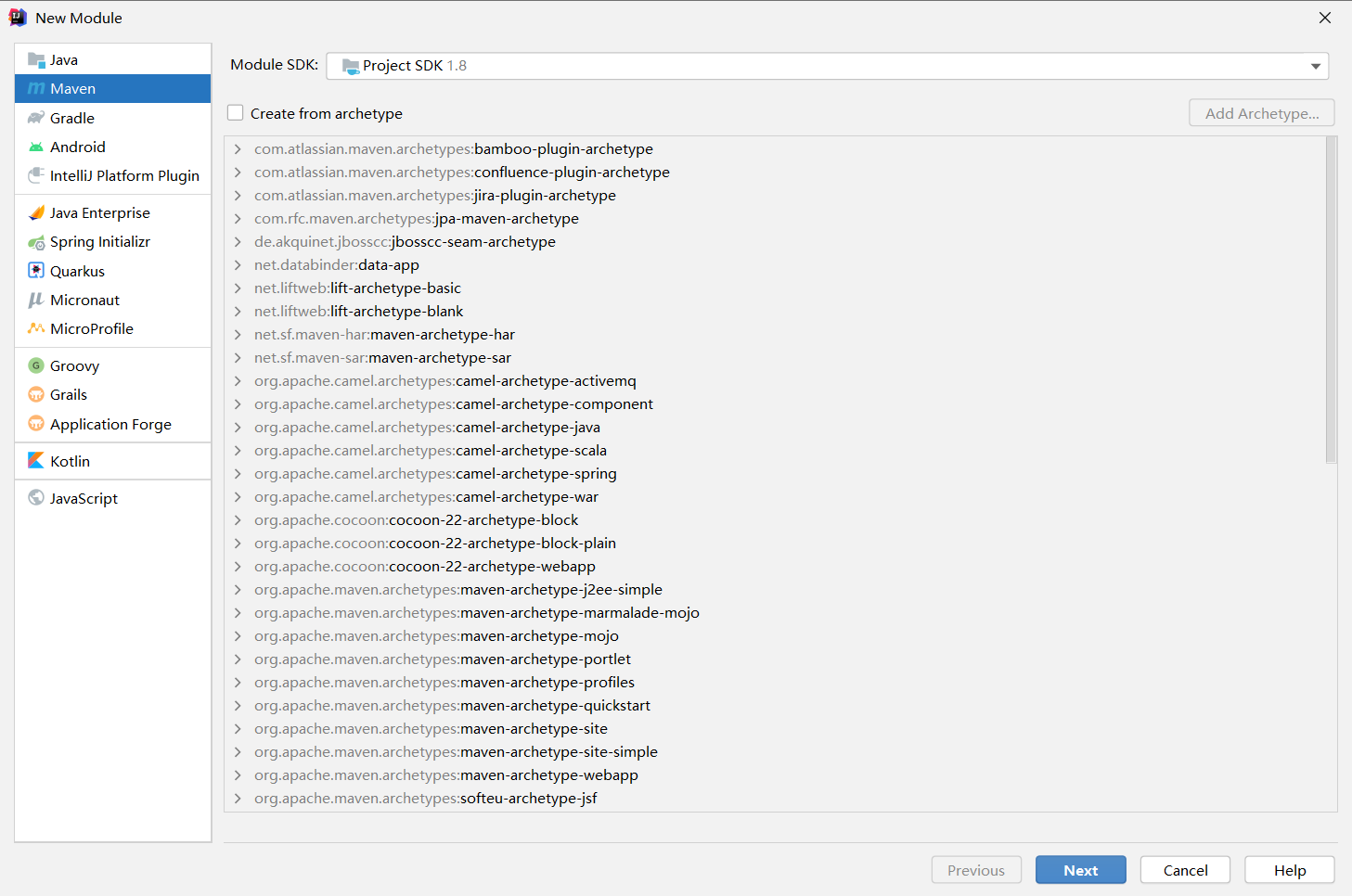Screen dimensions: 1352x896
Task: Pick Java Enterprise module type
Action: tap(113, 213)
